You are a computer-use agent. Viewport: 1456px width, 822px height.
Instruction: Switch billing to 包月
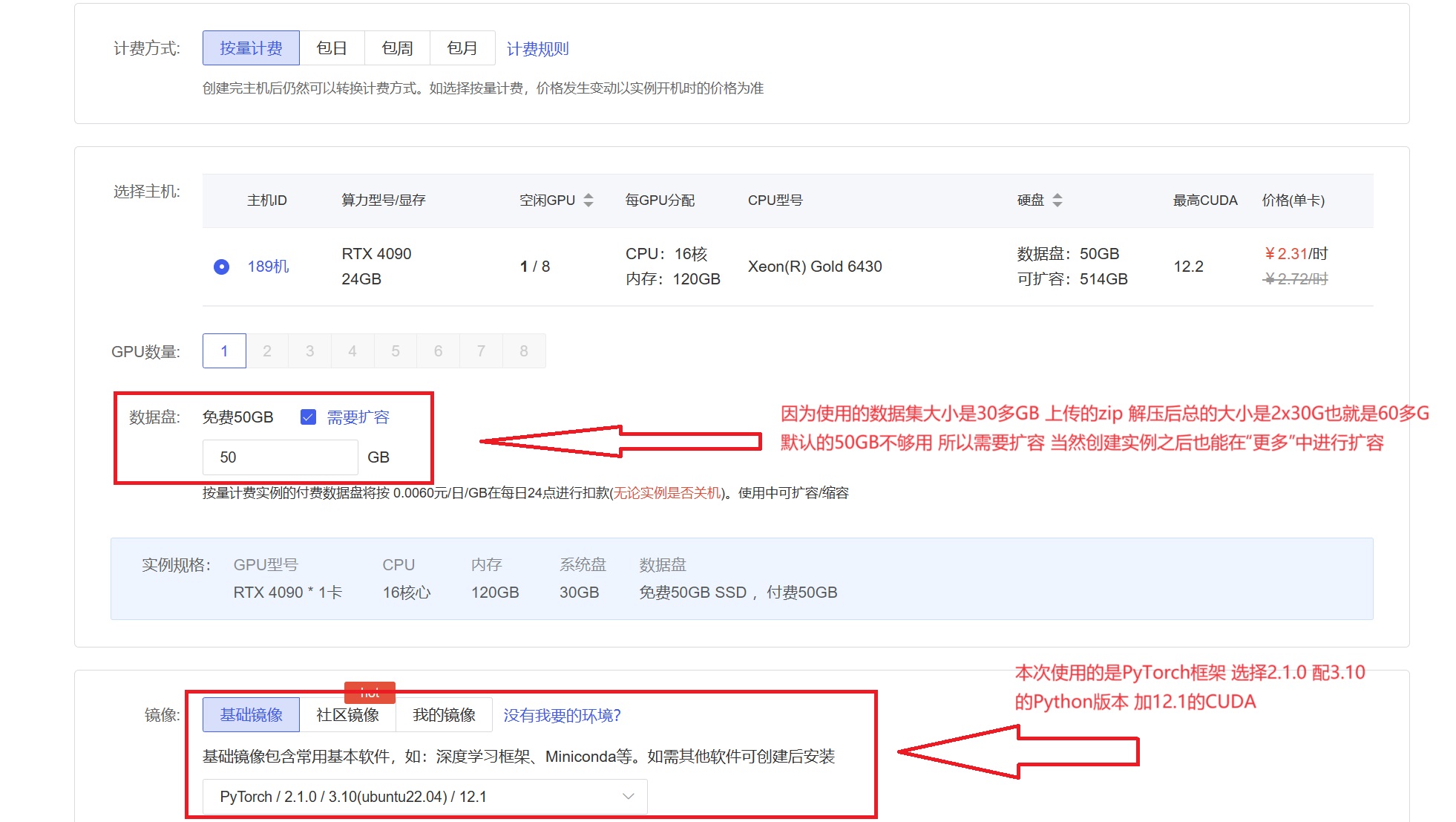click(462, 48)
